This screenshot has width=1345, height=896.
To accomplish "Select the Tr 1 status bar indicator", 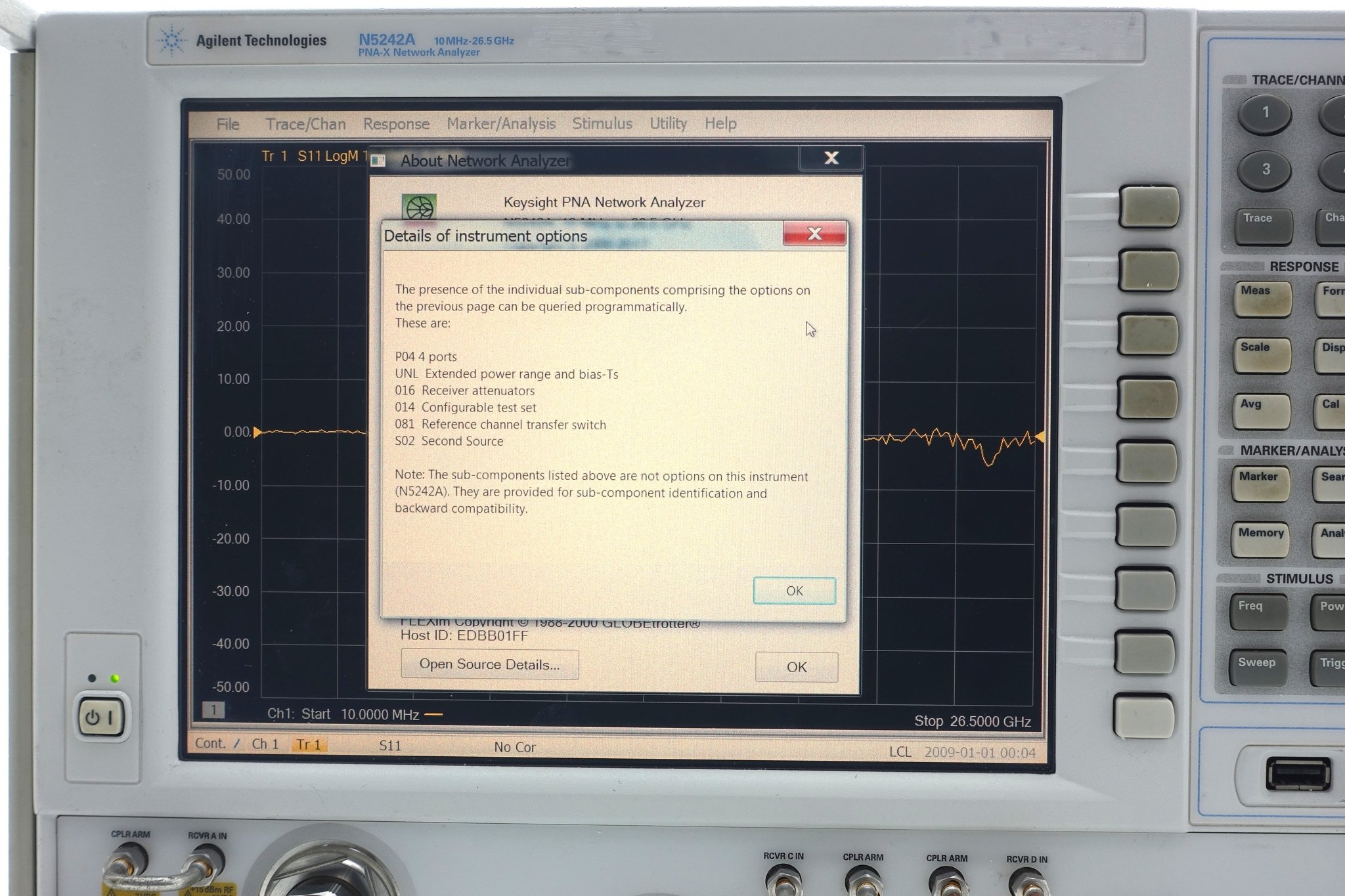I will pos(309,744).
